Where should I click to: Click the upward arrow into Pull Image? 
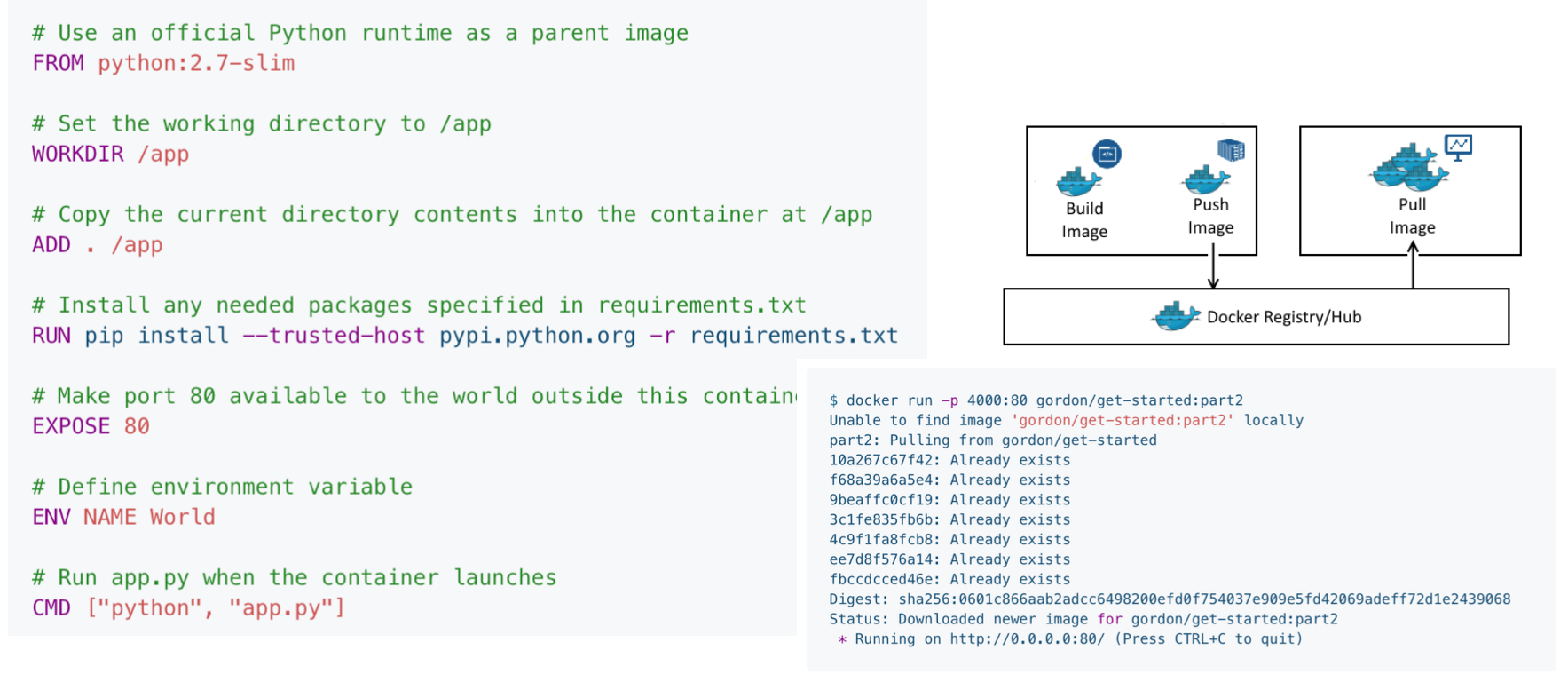click(x=1413, y=266)
